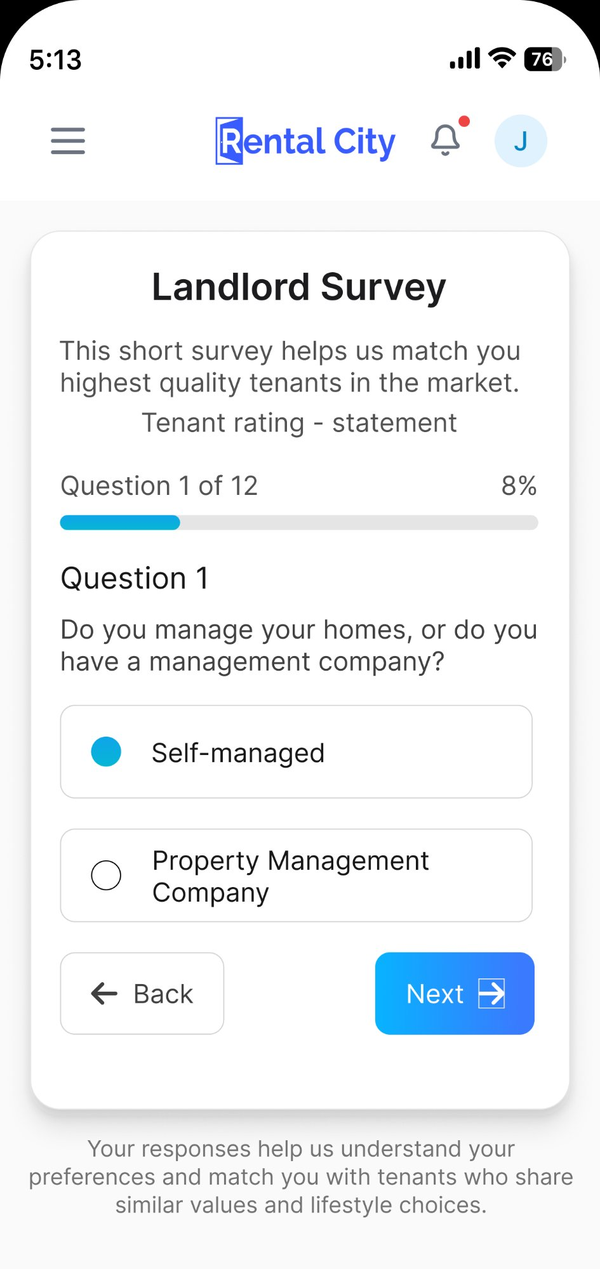The height and width of the screenshot is (1269, 600).
Task: Choose Property Management Company option
Action: 296,876
